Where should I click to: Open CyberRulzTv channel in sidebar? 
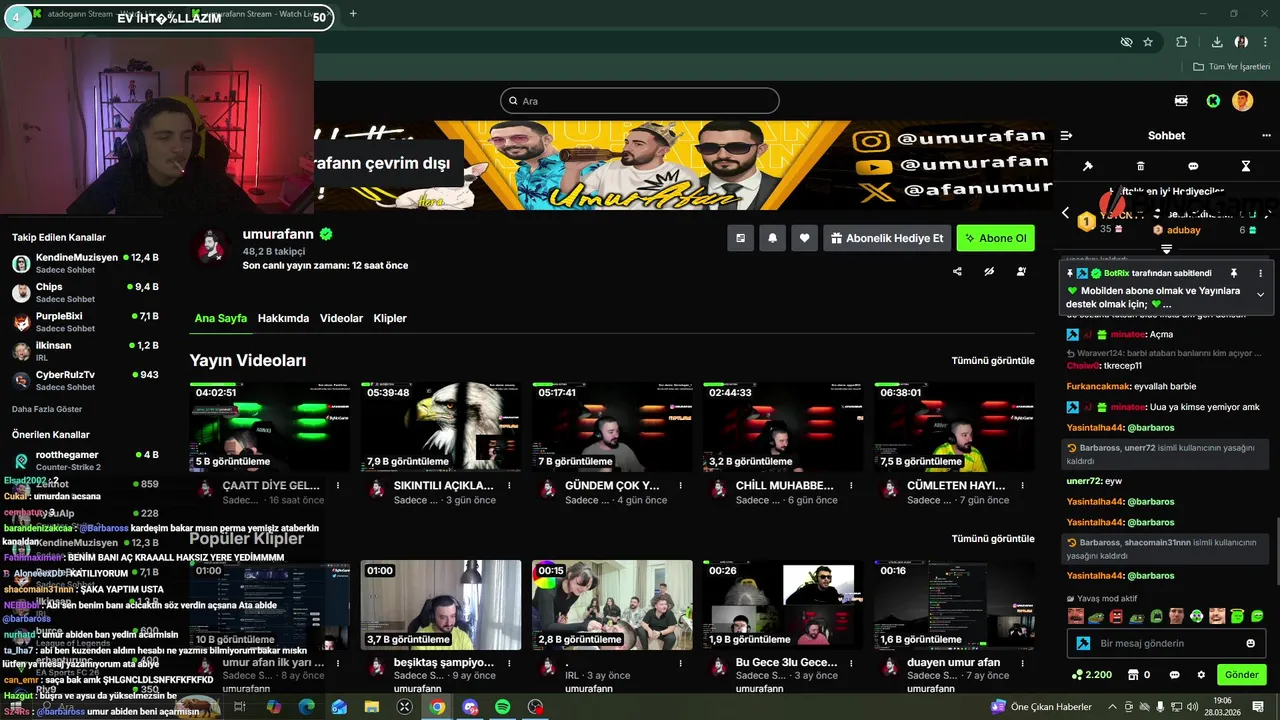[x=85, y=380]
